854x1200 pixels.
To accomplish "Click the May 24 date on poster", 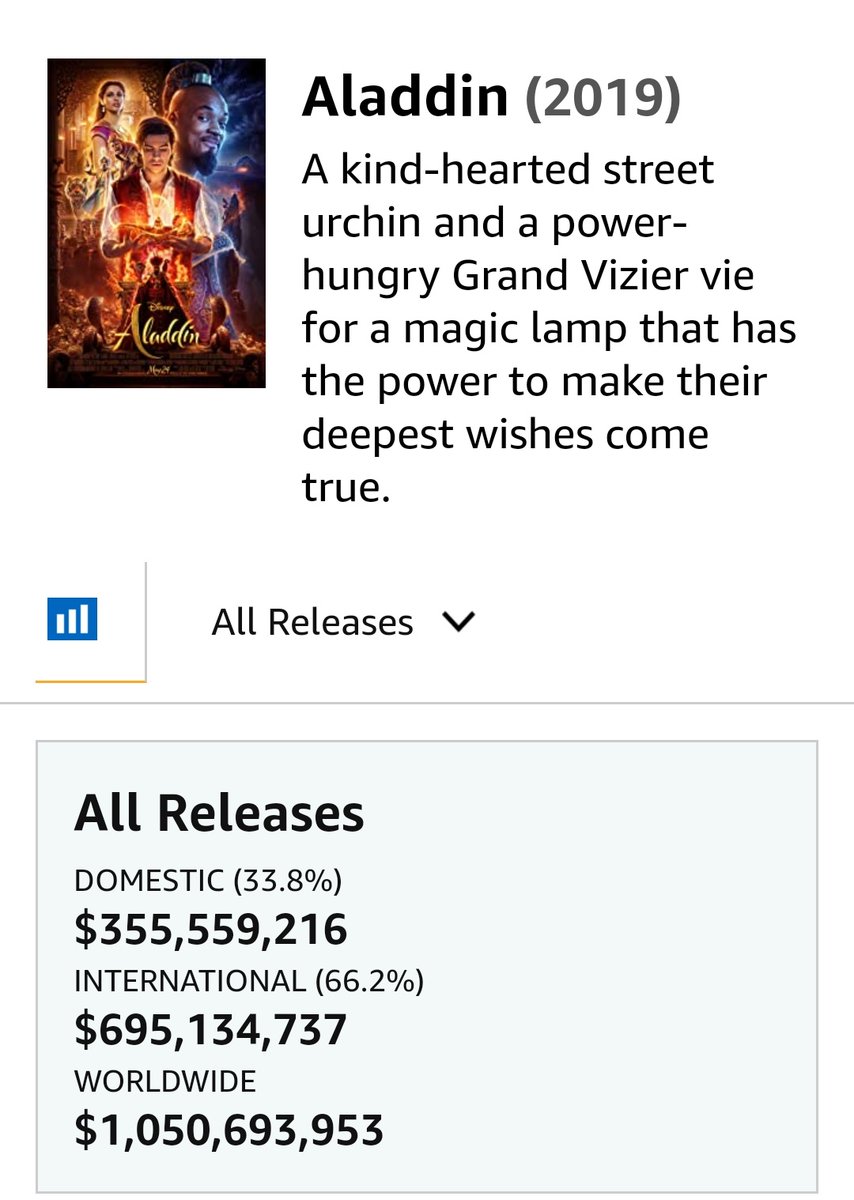I will [x=156, y=368].
